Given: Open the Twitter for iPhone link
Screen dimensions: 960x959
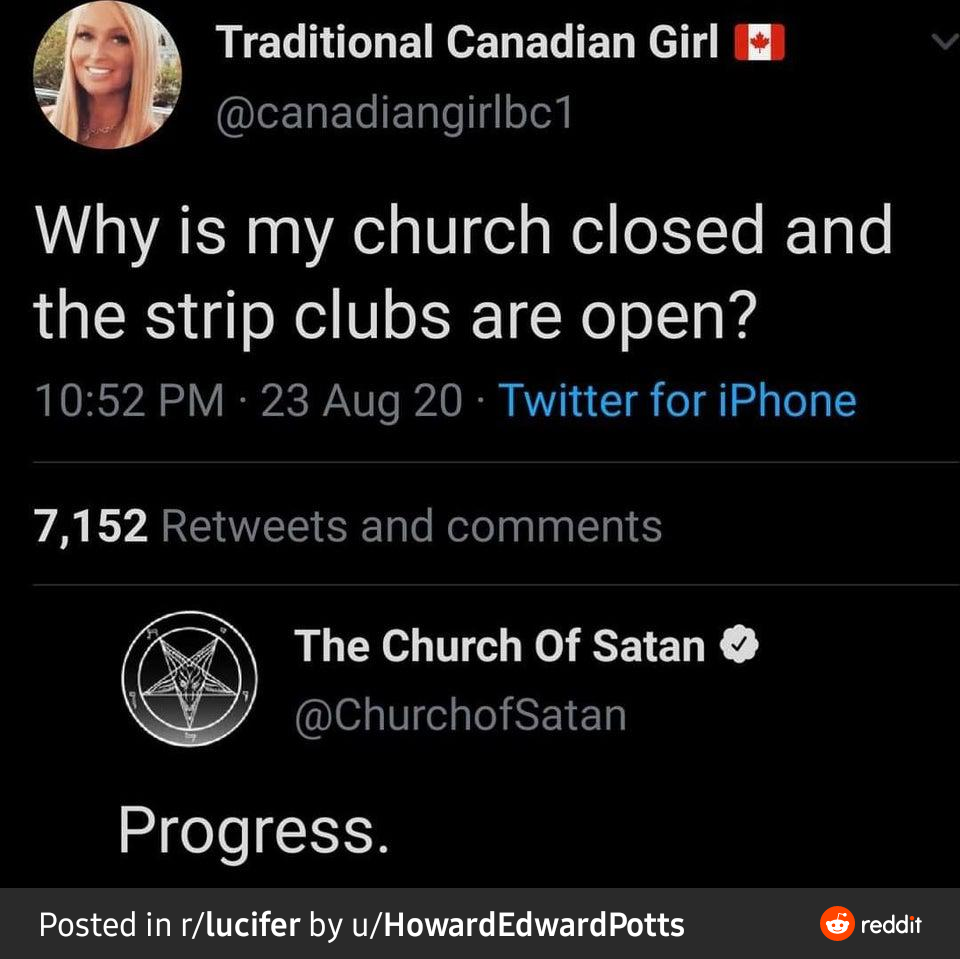Looking at the screenshot, I should 677,401.
